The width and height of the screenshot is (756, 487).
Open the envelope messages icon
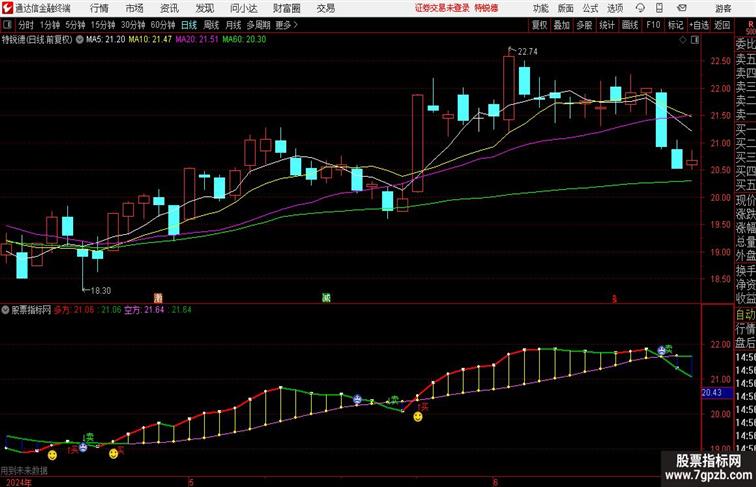click(682, 8)
